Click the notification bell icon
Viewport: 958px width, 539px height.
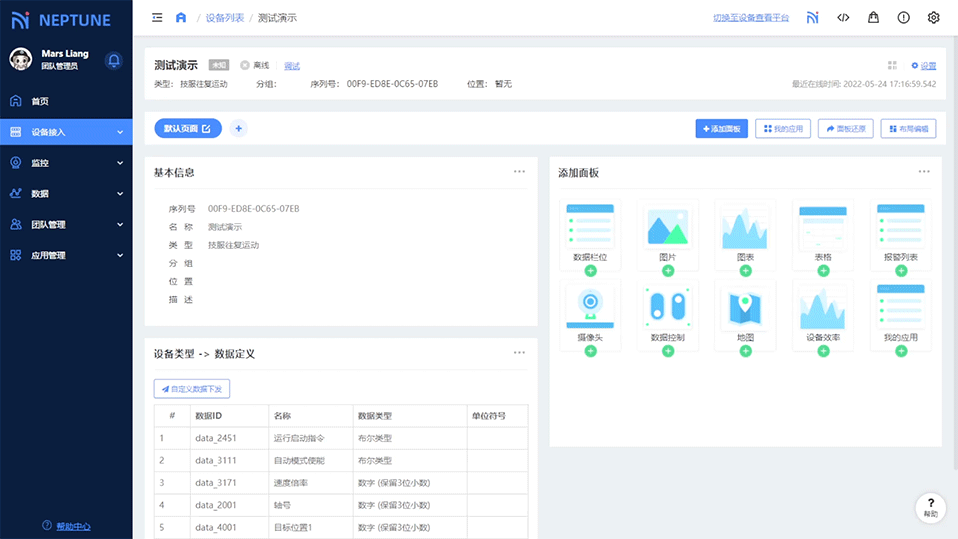(114, 60)
